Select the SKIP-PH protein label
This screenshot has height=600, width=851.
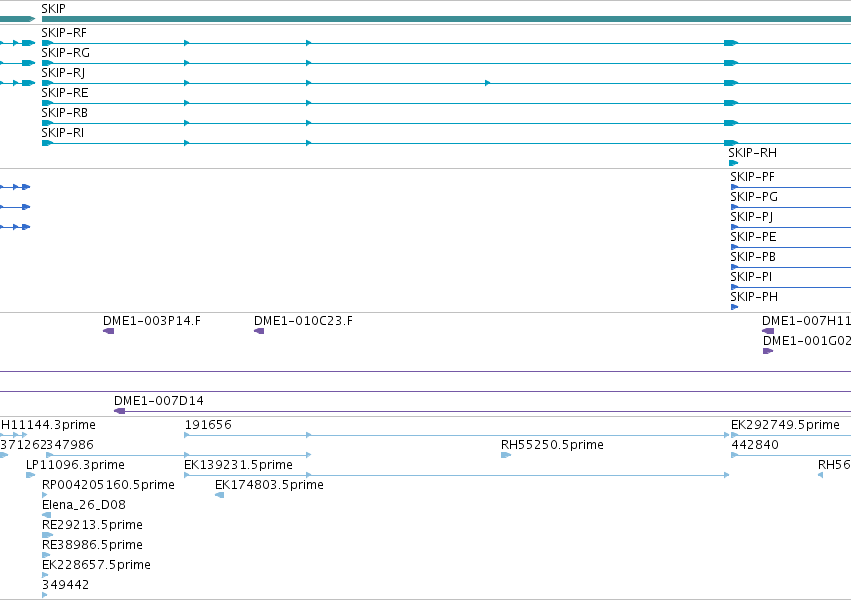754,297
